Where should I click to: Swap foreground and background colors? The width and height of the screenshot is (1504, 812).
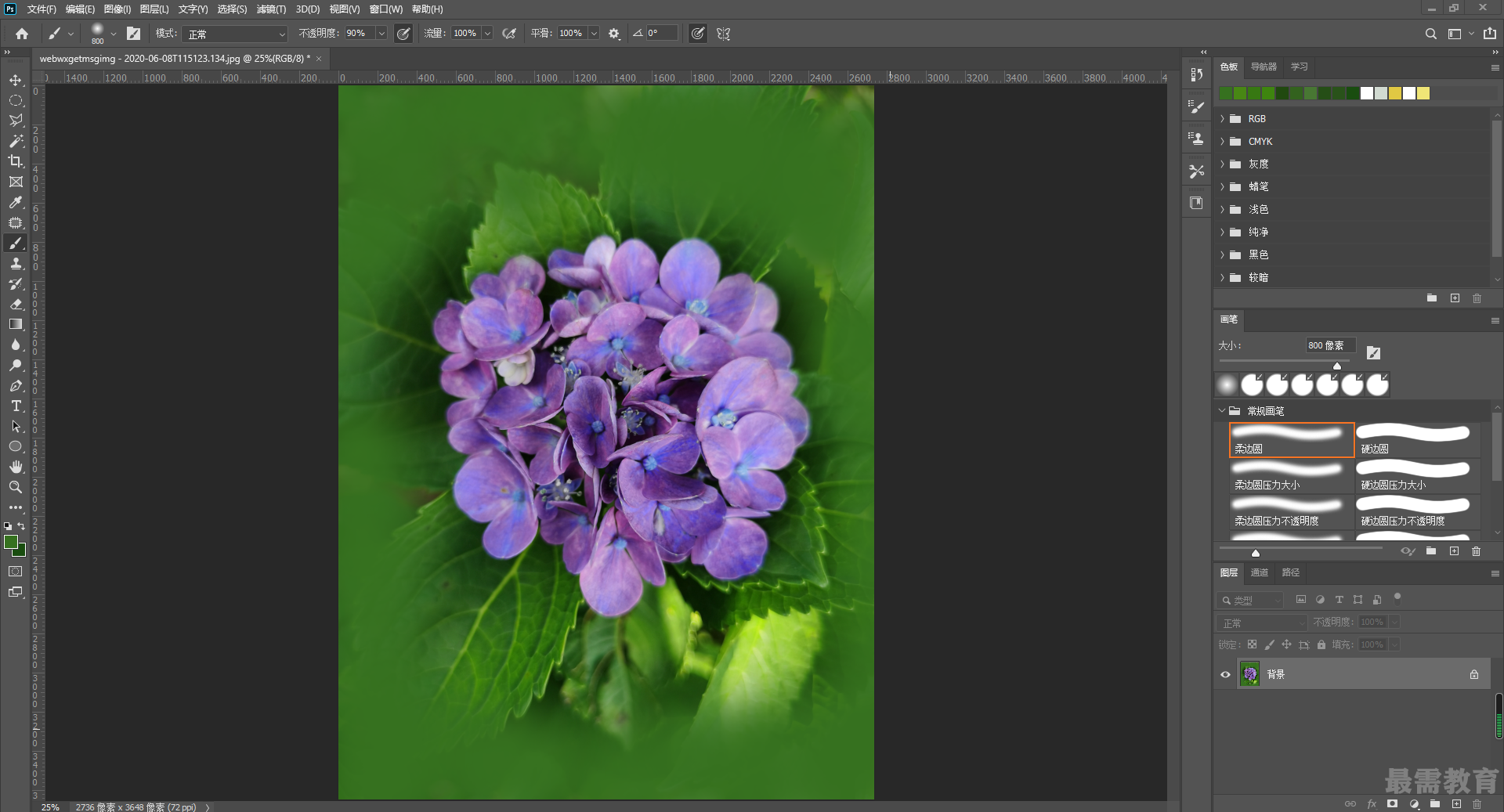[x=21, y=526]
